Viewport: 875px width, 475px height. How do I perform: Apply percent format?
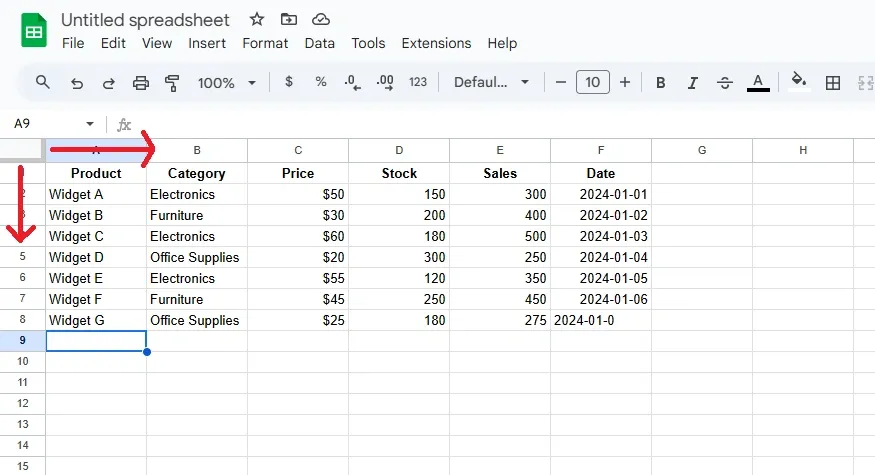click(x=321, y=82)
